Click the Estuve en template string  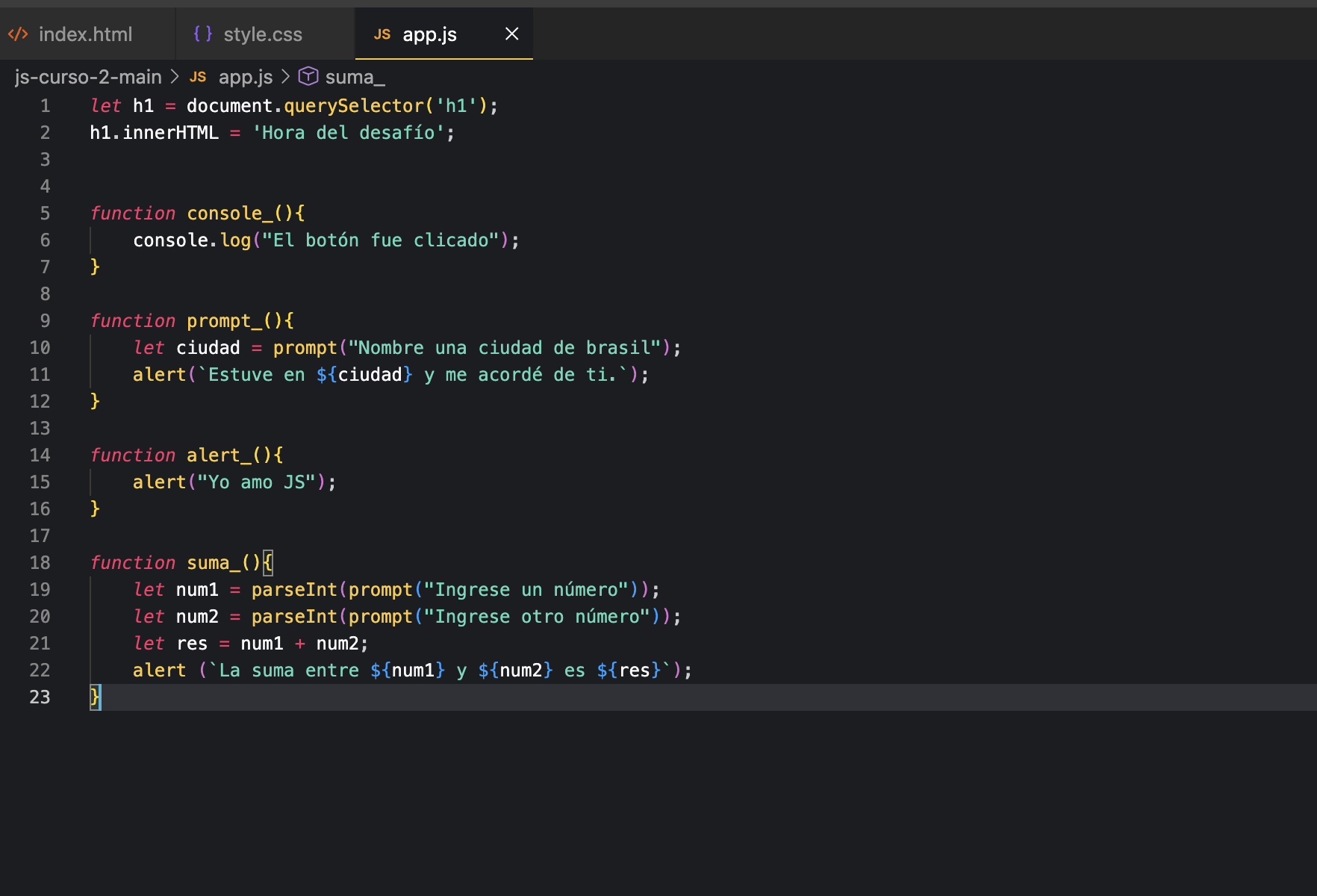coord(414,375)
